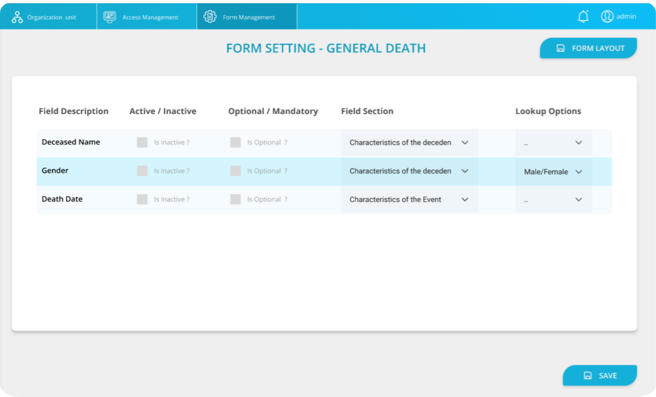Click the Active / Inactive column header

tap(163, 111)
